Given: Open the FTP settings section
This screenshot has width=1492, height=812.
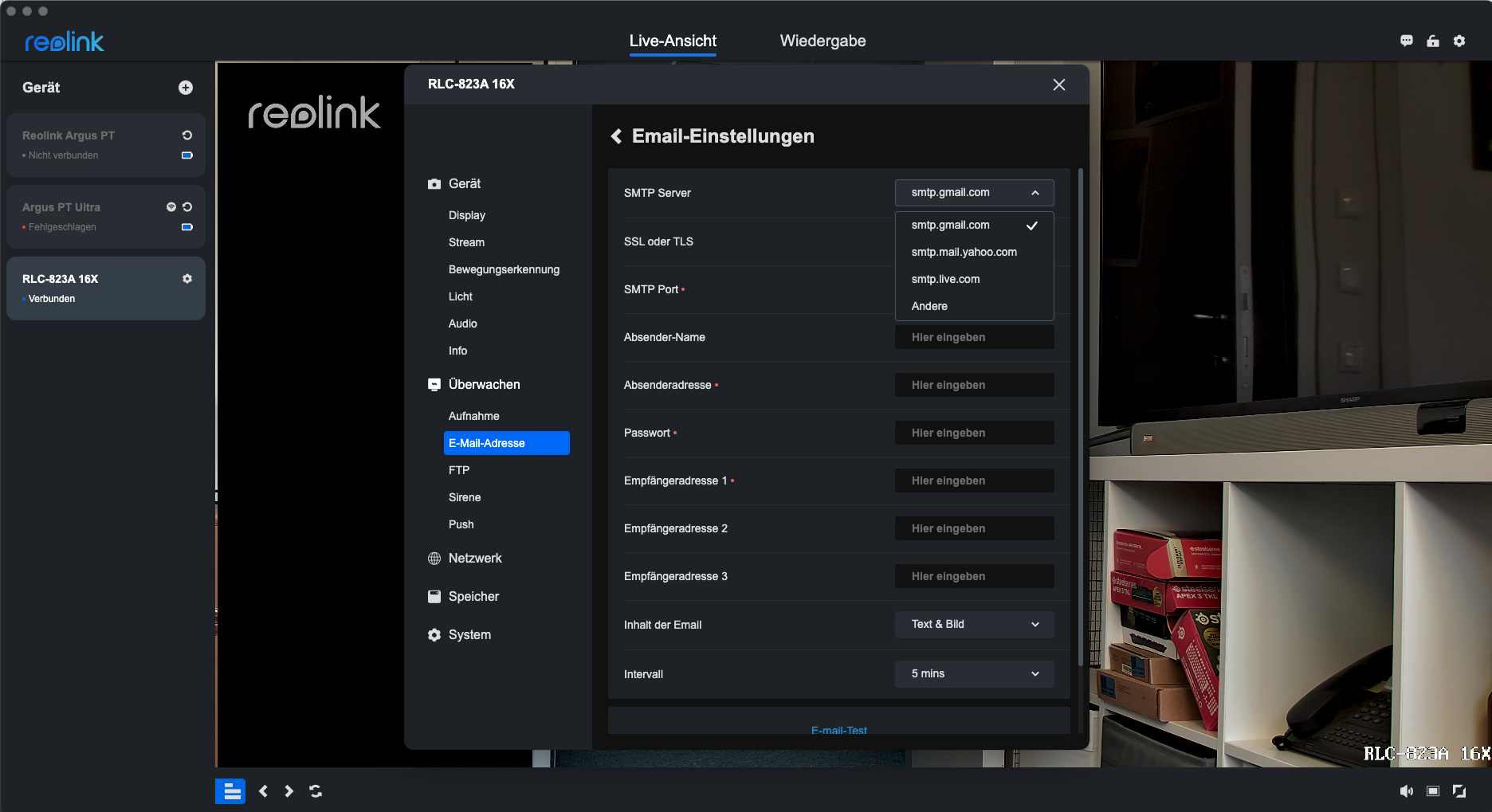Looking at the screenshot, I should tap(459, 471).
